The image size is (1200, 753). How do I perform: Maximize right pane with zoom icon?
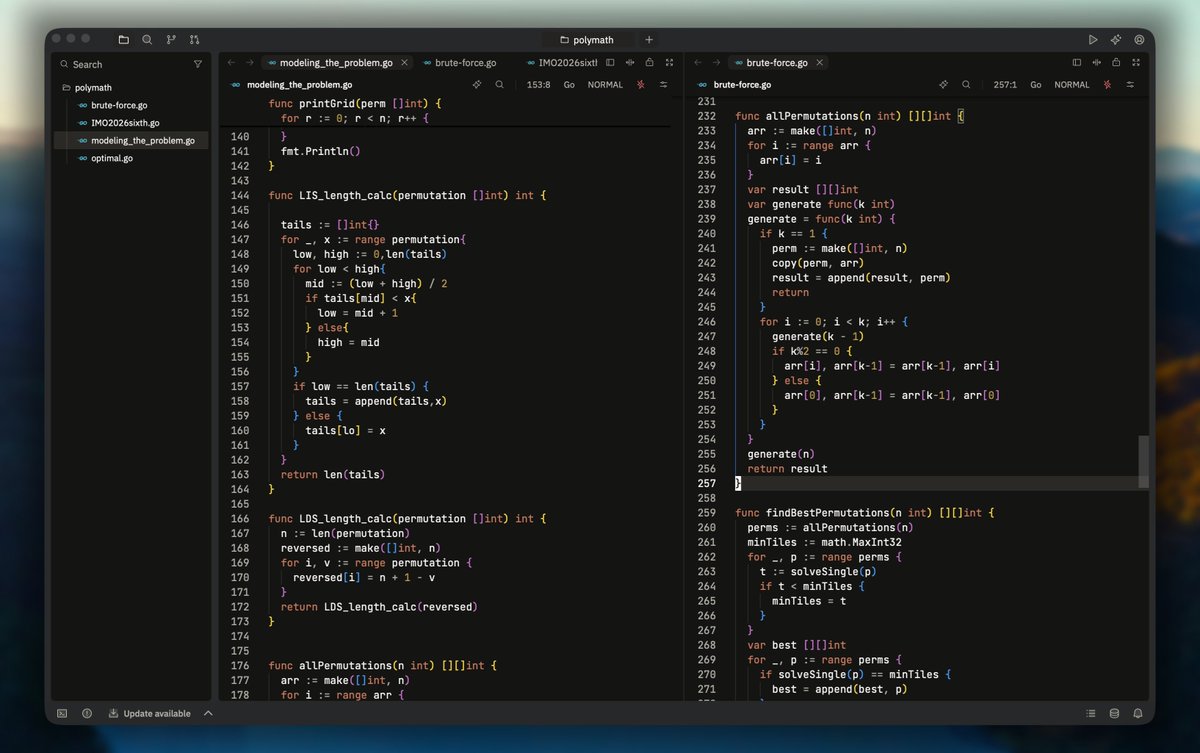coord(1135,62)
